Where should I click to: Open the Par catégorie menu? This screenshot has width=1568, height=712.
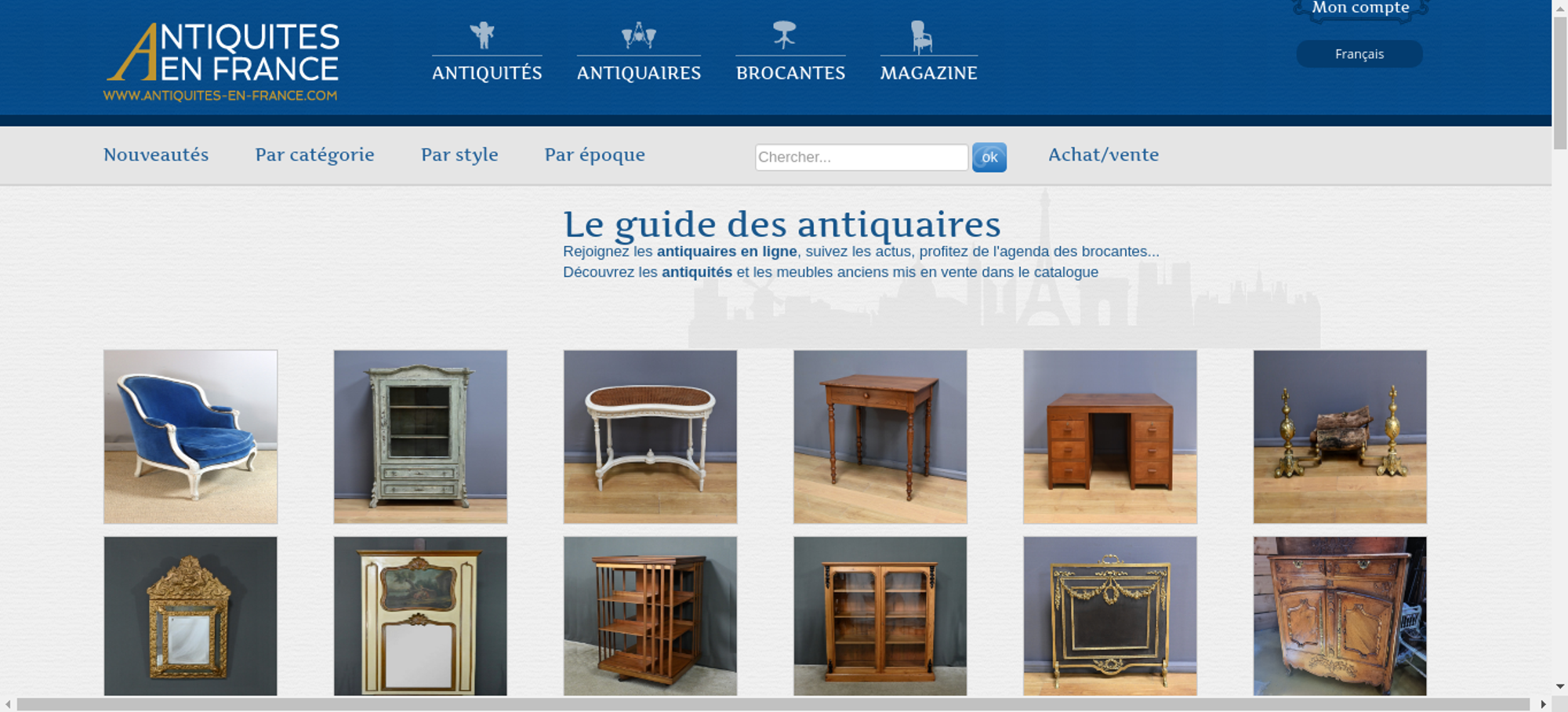point(314,155)
